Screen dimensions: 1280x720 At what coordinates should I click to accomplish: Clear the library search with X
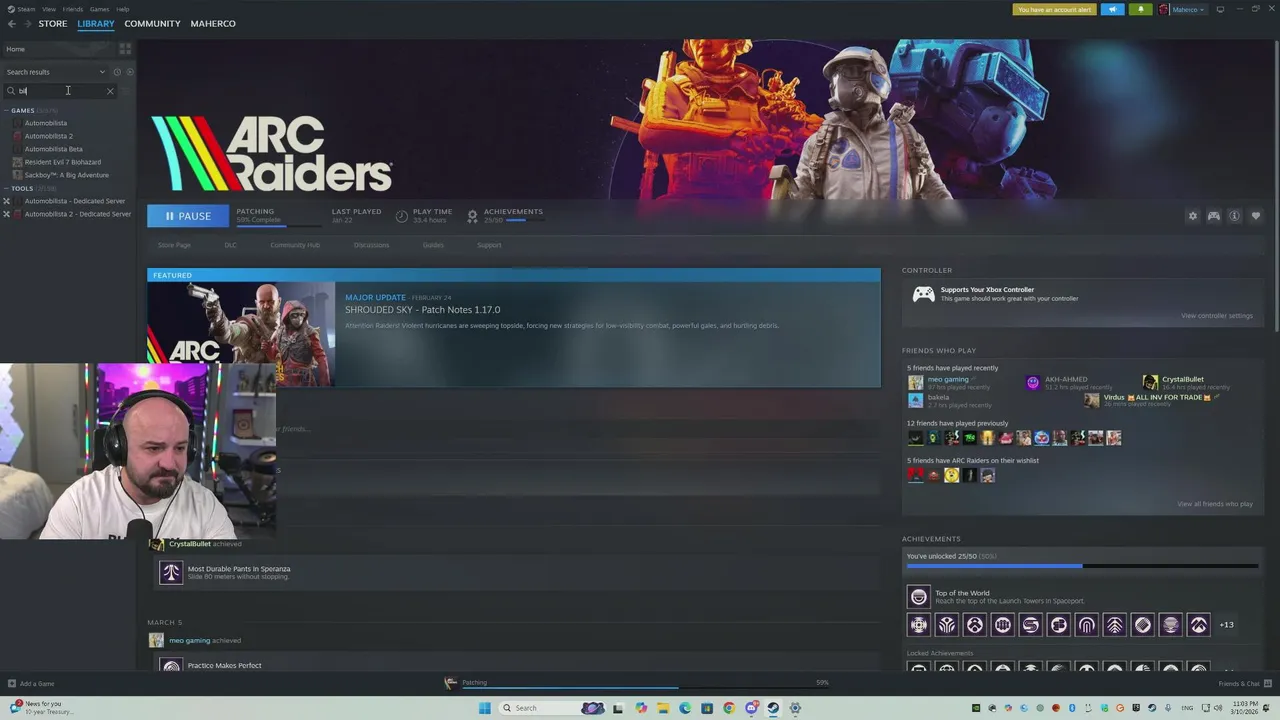pyautogui.click(x=110, y=91)
